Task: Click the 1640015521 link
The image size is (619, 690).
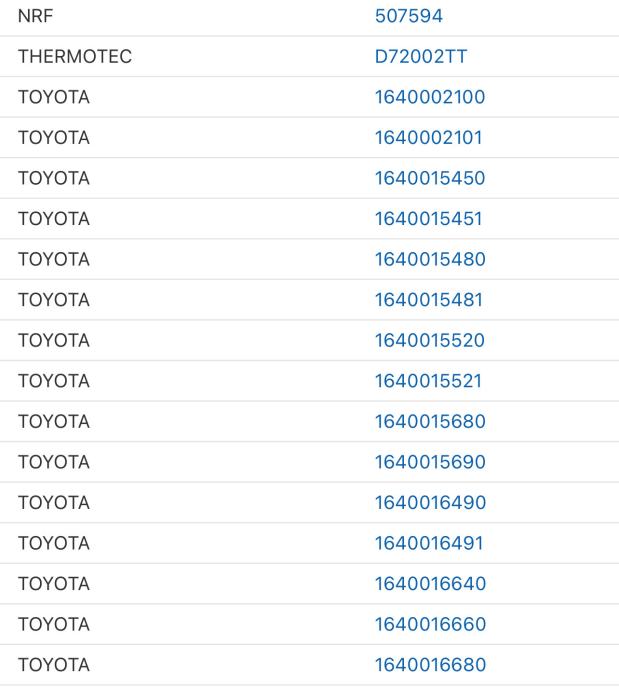Action: pos(428,381)
